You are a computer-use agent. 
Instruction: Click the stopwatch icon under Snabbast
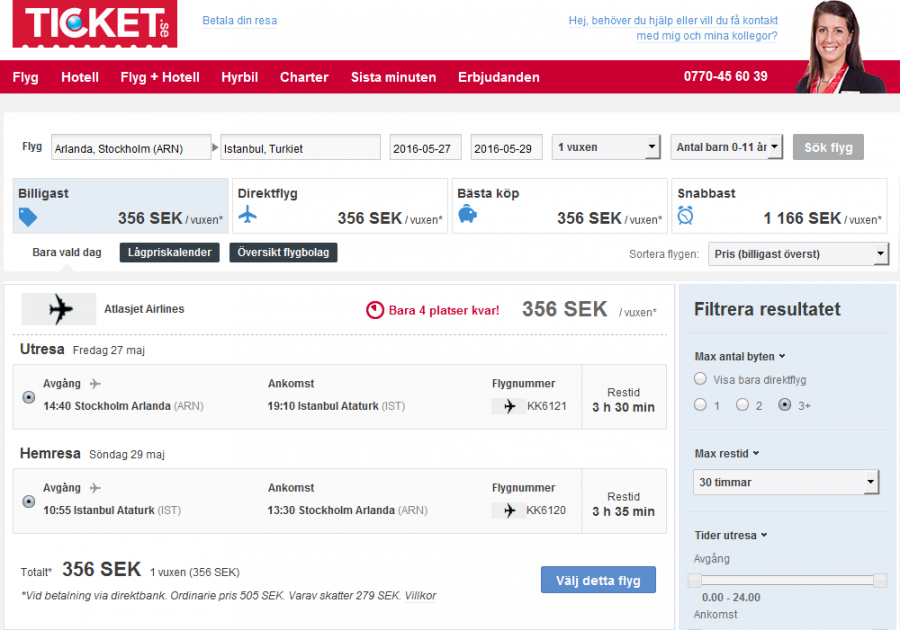(x=686, y=215)
